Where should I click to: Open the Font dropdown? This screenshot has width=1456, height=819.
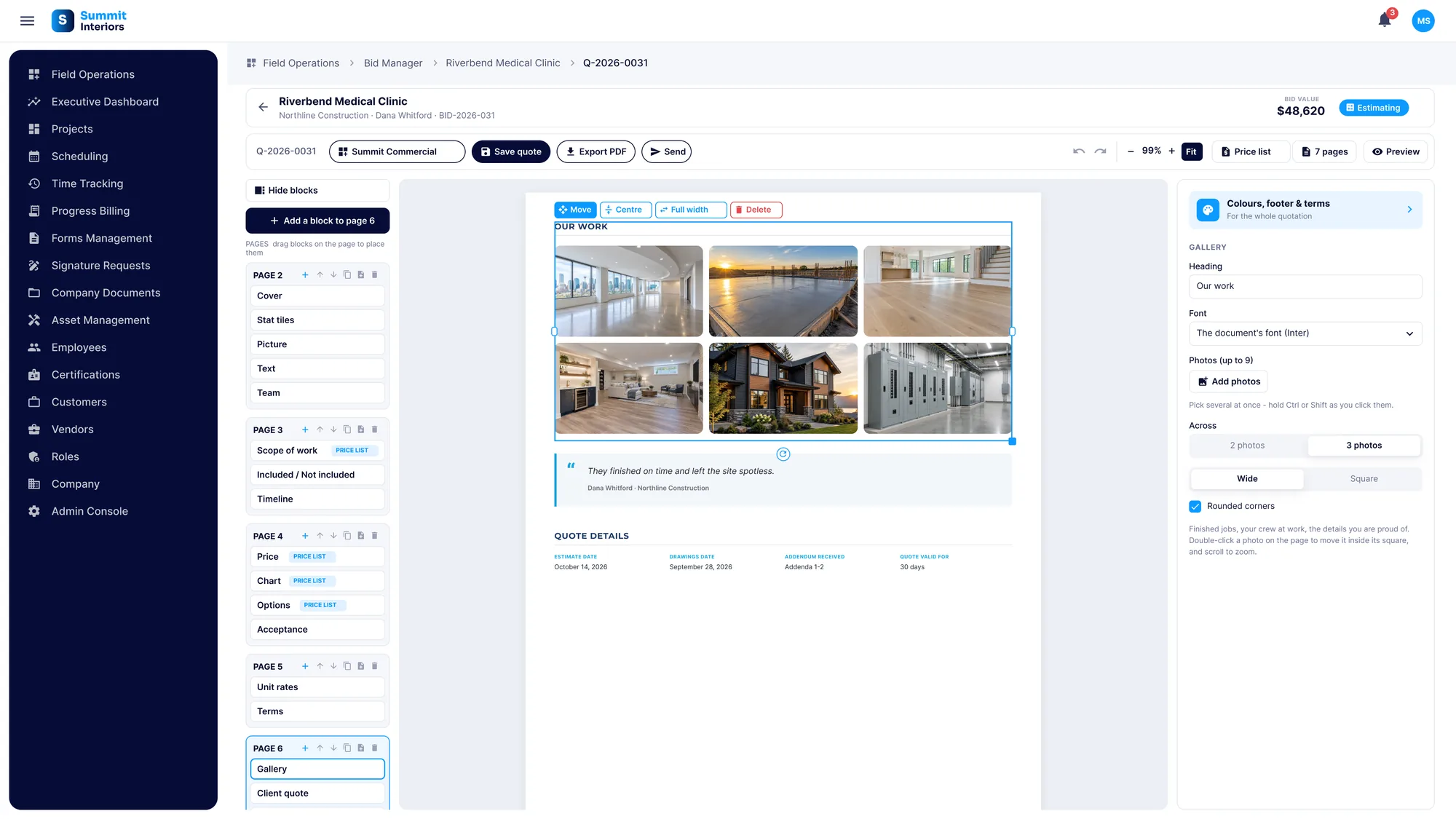point(1305,333)
